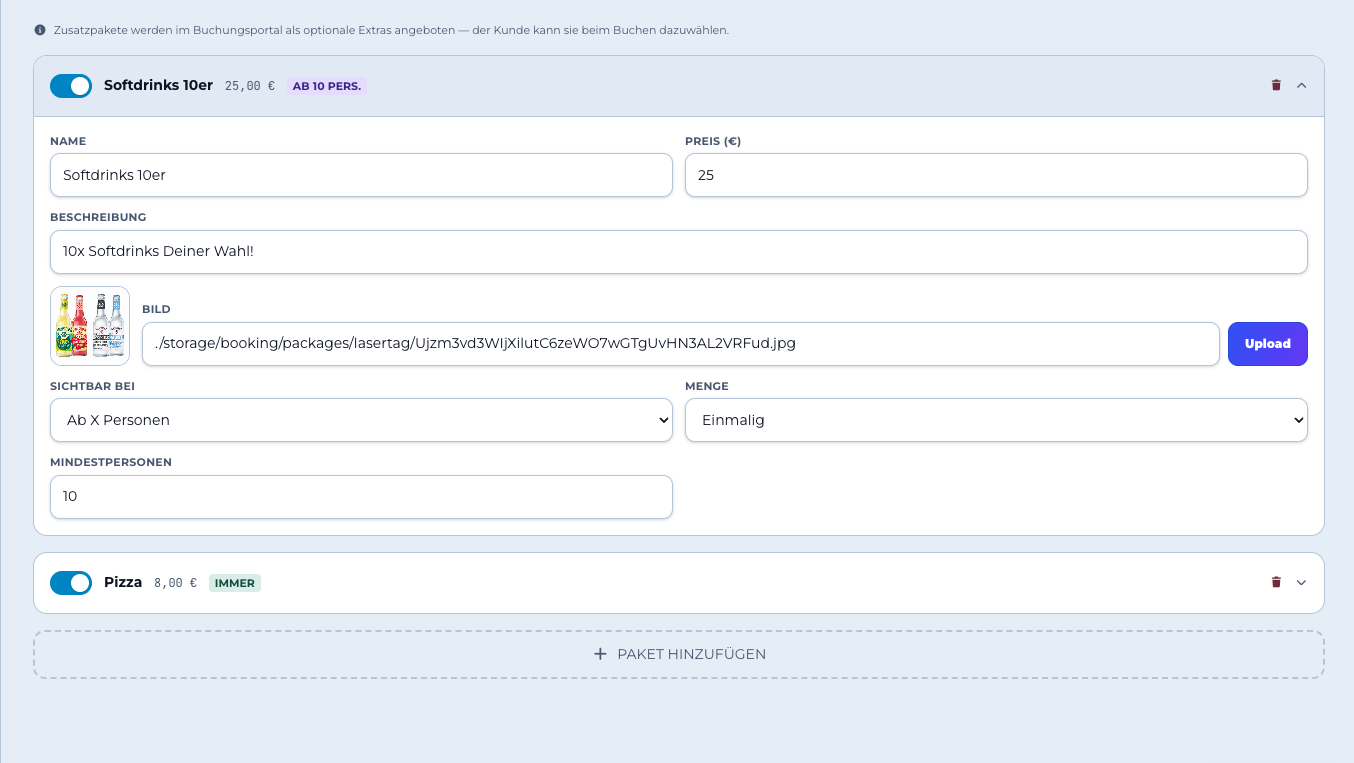
Task: Delete the Softdrinks 10er package
Action: tap(1276, 85)
